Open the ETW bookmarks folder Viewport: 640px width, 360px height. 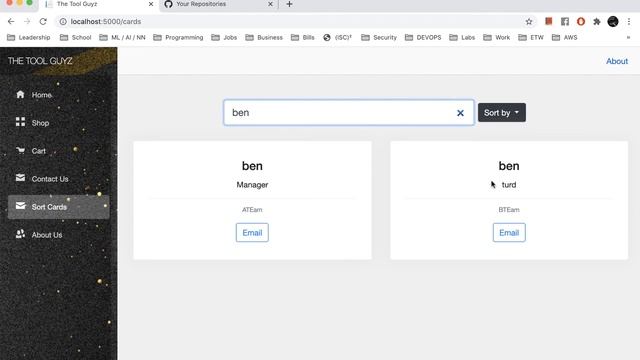(531, 38)
